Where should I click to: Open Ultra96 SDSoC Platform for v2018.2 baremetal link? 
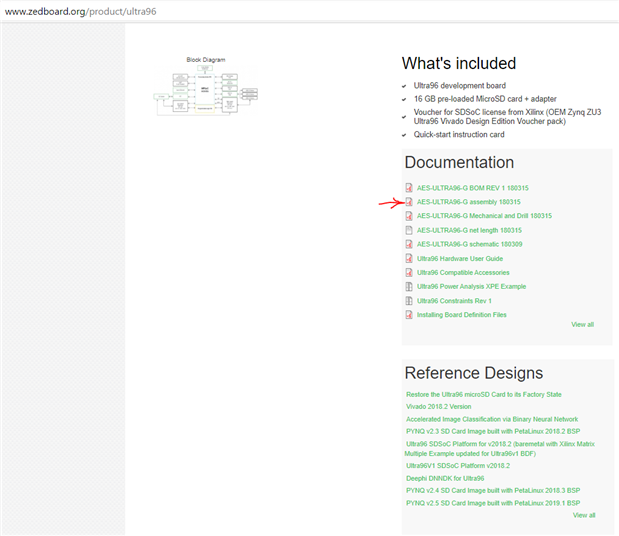pyautogui.click(x=500, y=449)
